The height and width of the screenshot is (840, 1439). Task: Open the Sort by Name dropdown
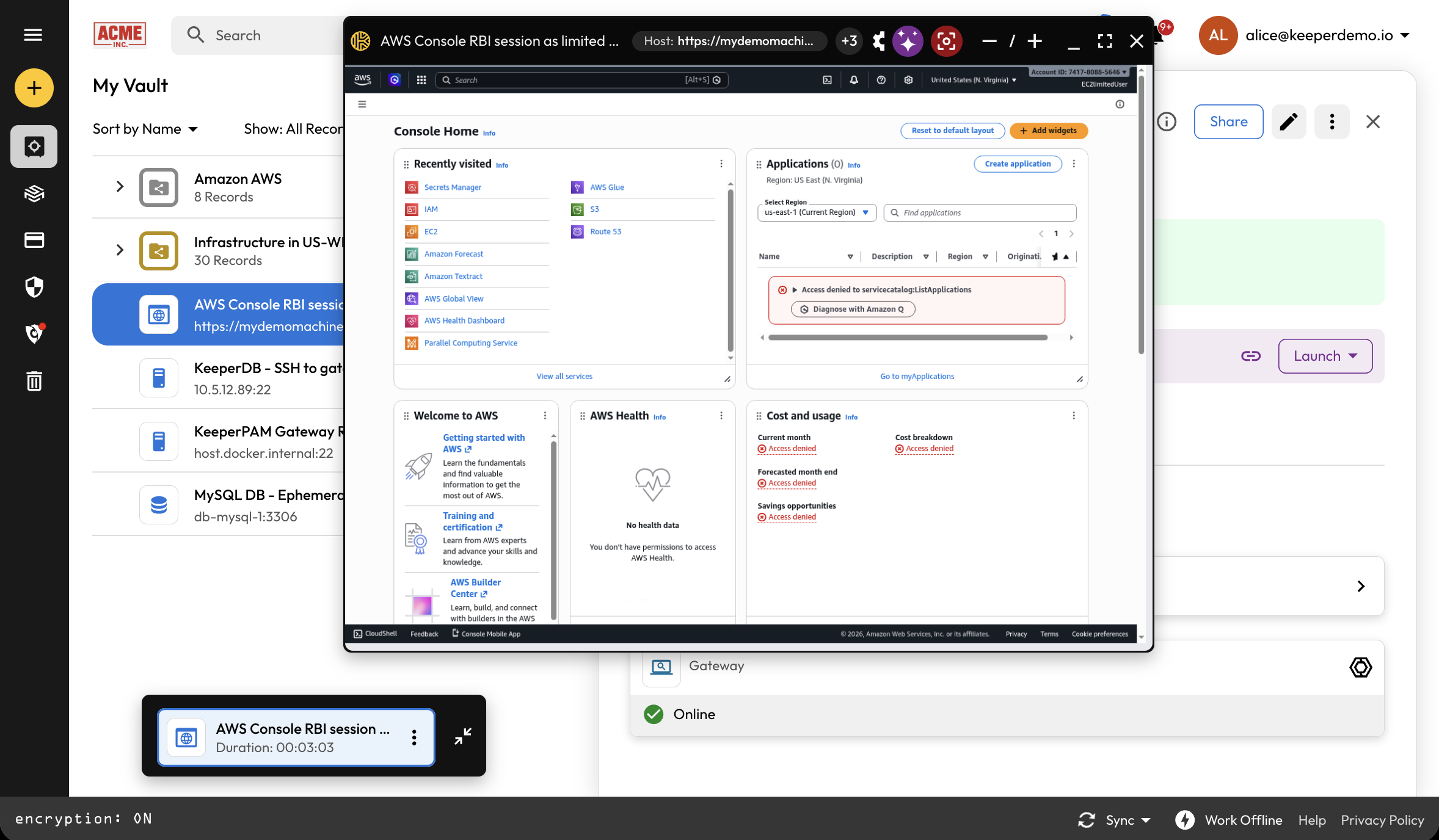coord(145,129)
